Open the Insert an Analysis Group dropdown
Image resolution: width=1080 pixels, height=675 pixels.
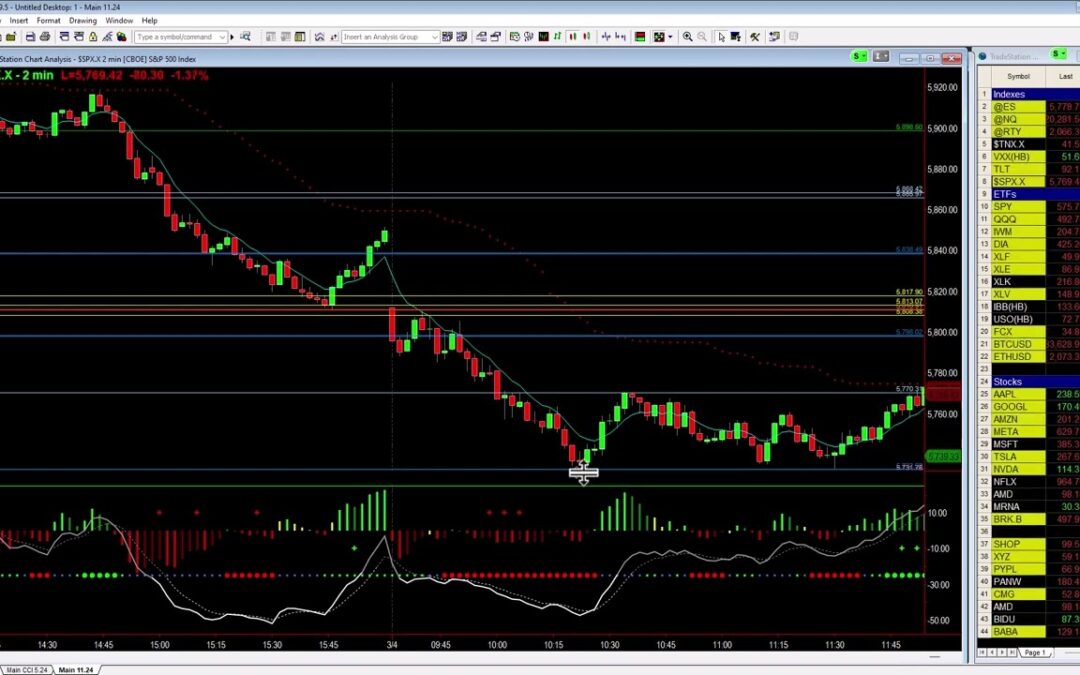[435, 37]
